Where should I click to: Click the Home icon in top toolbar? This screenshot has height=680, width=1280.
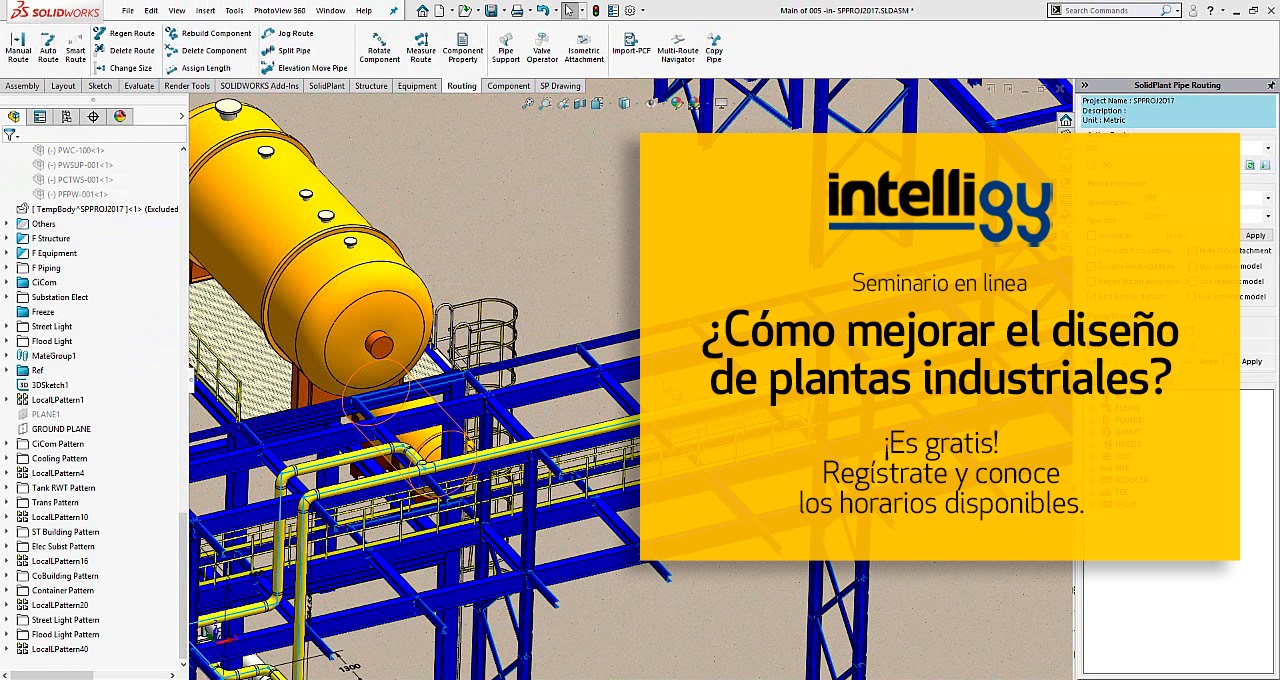(x=423, y=11)
